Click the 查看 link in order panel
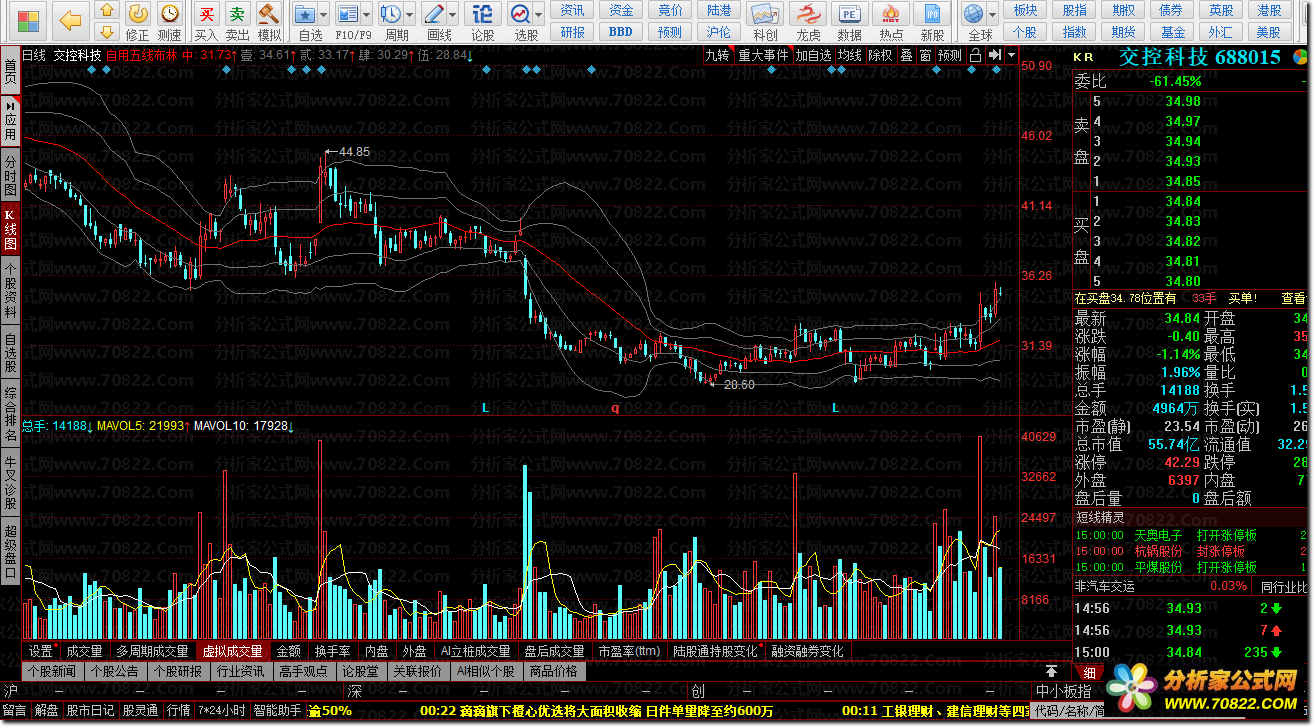1316x728 pixels. [x=1293, y=298]
